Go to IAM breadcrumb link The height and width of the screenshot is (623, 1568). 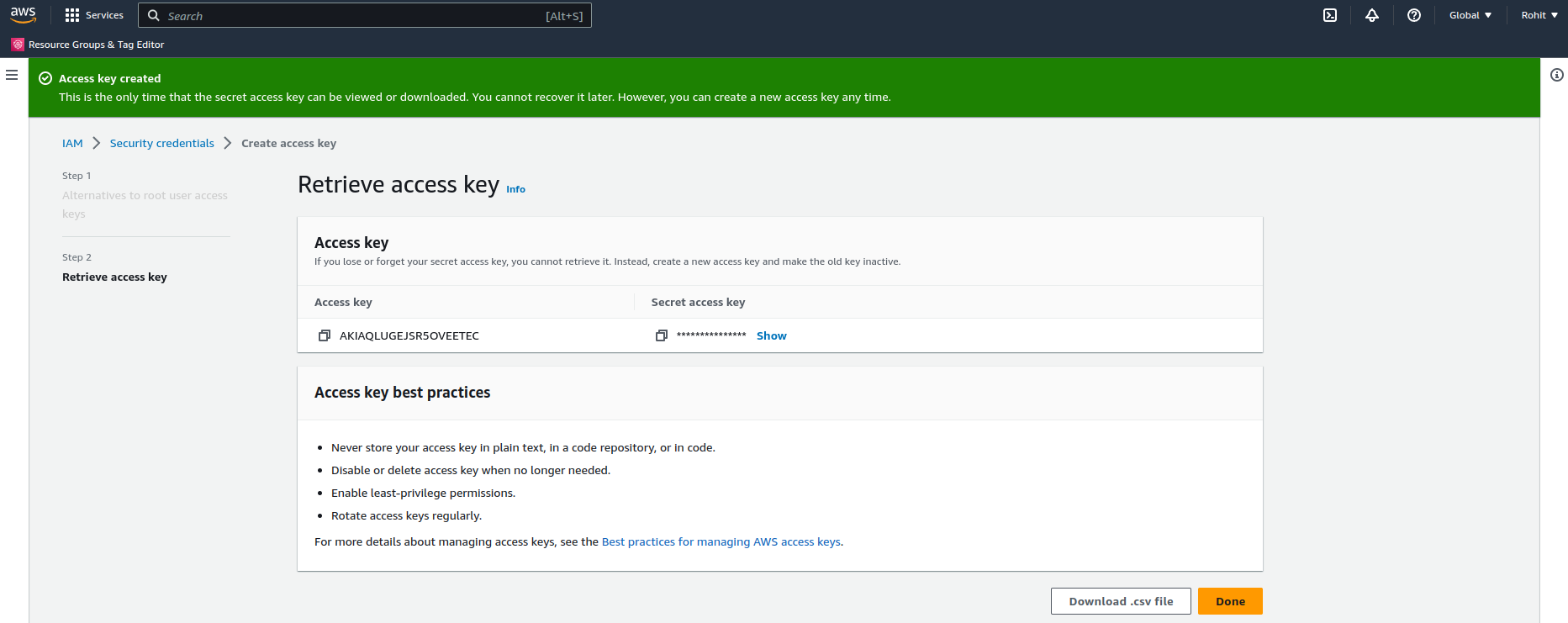coord(72,143)
